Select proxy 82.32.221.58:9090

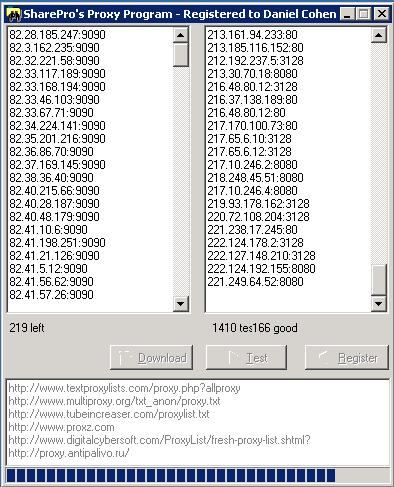[x=54, y=61]
